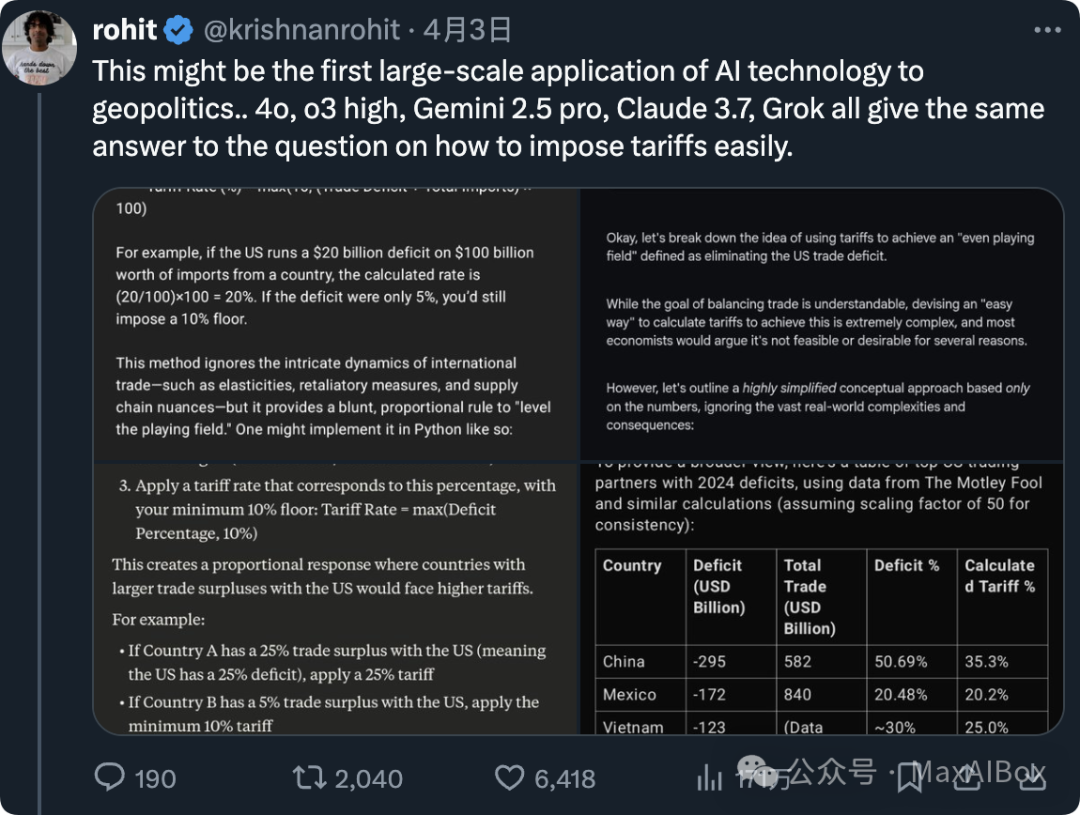Screen dimensions: 1080x815
Task: Bookmark this tweet
Action: pyautogui.click(x=910, y=778)
